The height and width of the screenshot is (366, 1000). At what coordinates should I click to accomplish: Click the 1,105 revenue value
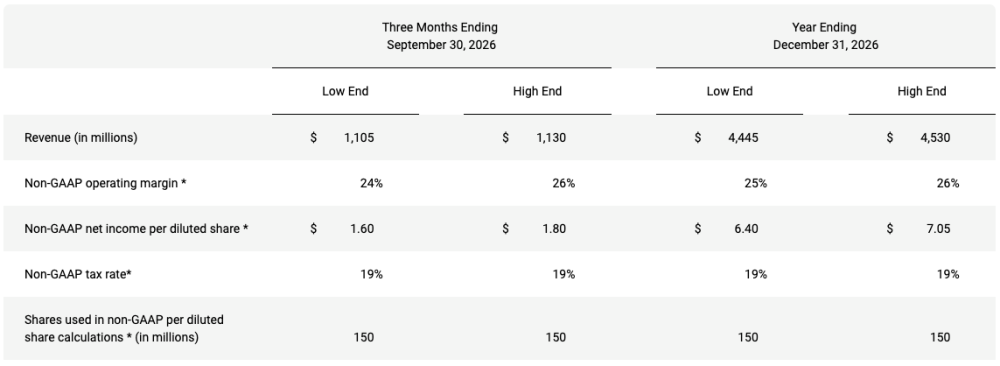(x=359, y=138)
